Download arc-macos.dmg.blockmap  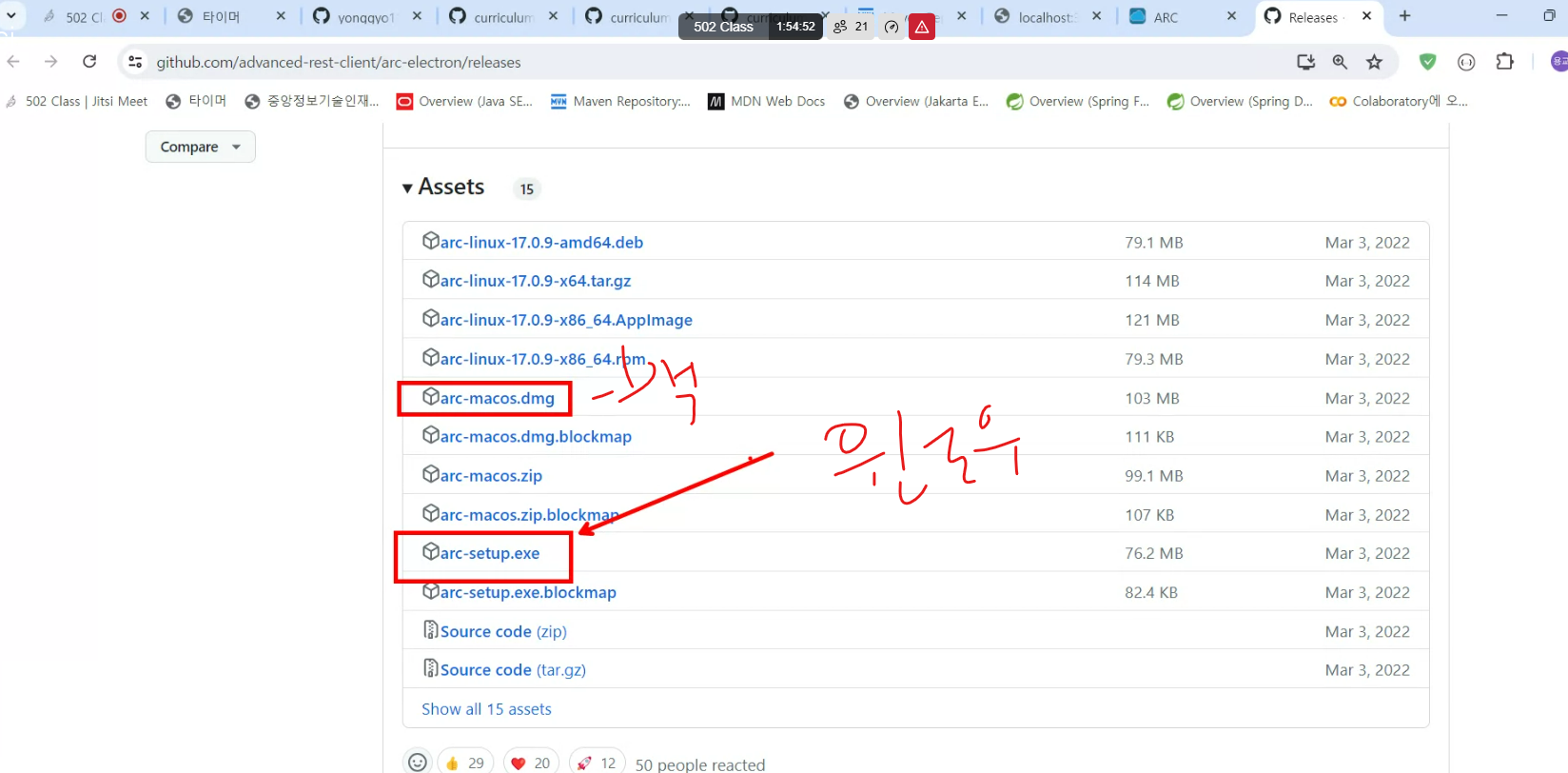point(536,436)
